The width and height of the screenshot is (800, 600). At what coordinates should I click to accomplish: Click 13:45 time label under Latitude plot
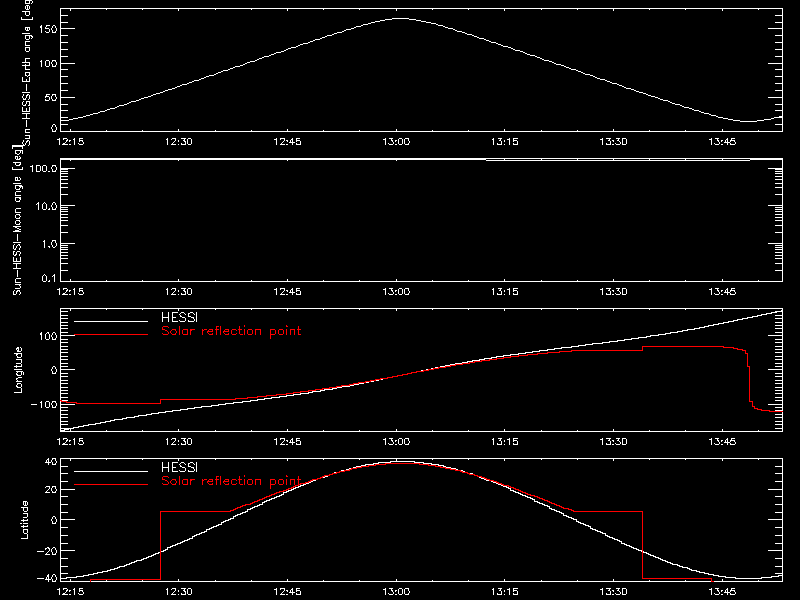722,592
